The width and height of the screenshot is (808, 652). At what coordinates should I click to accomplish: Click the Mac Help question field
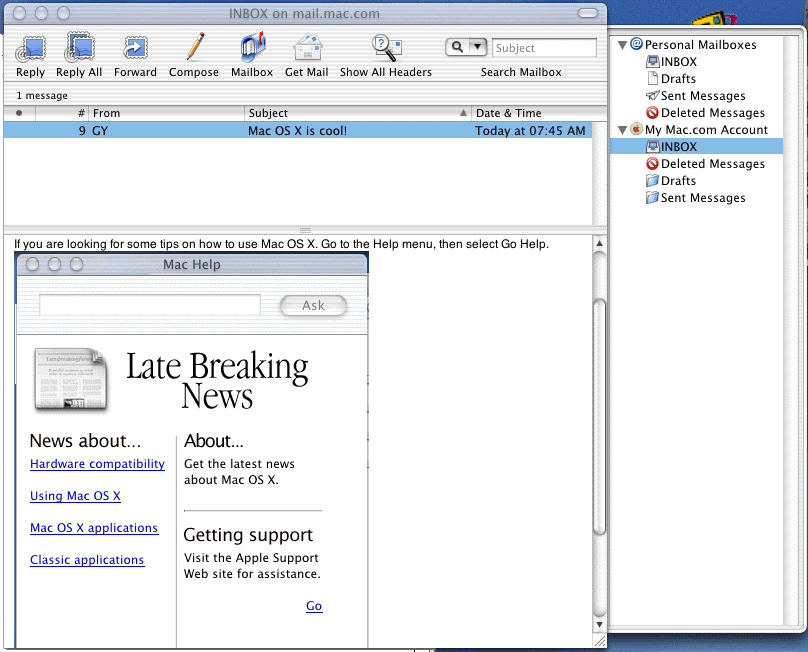coord(150,305)
